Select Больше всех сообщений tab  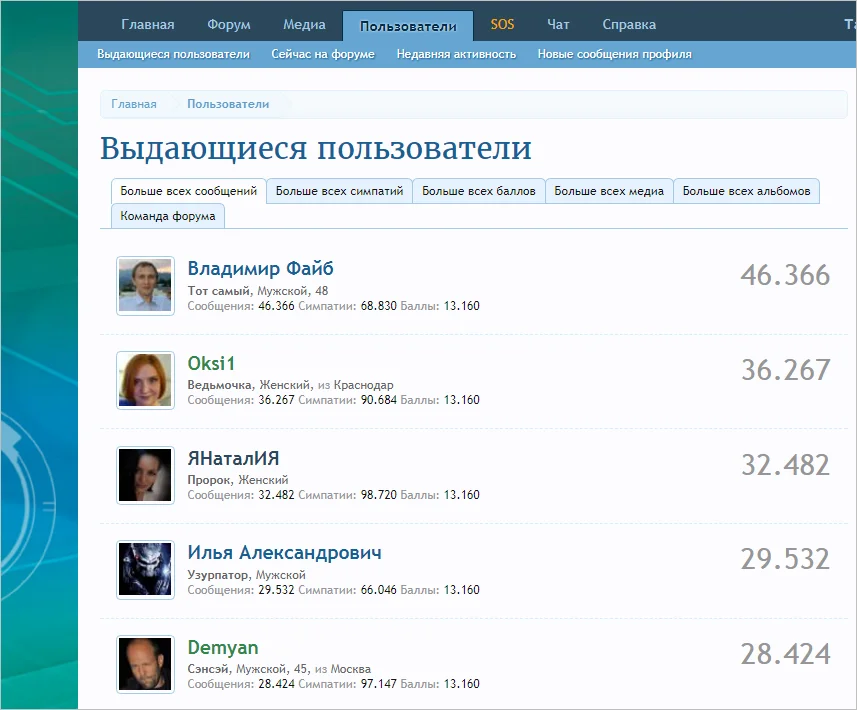(x=189, y=191)
